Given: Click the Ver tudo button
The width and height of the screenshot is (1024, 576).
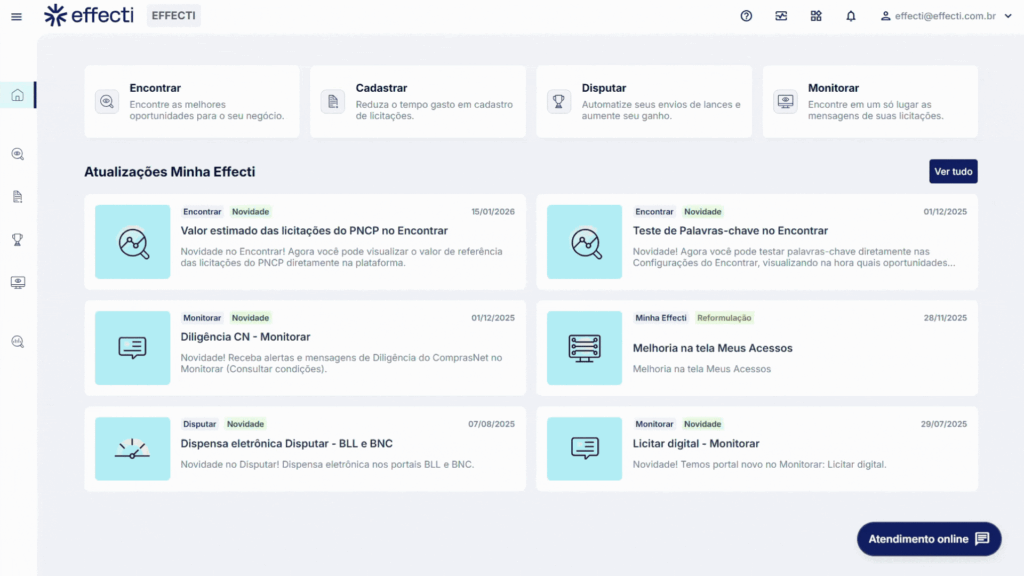Looking at the screenshot, I should click(x=953, y=171).
